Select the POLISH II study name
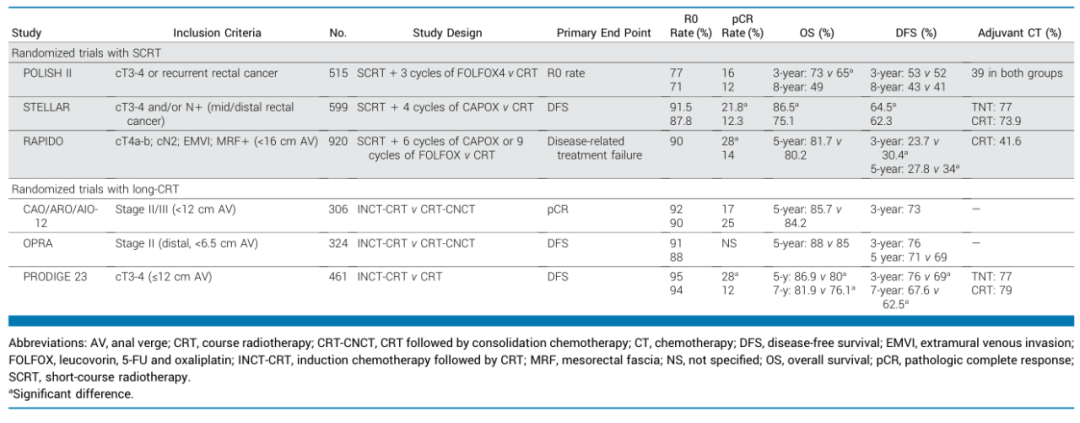Viewport: 1080px width, 423px height. tap(50, 74)
